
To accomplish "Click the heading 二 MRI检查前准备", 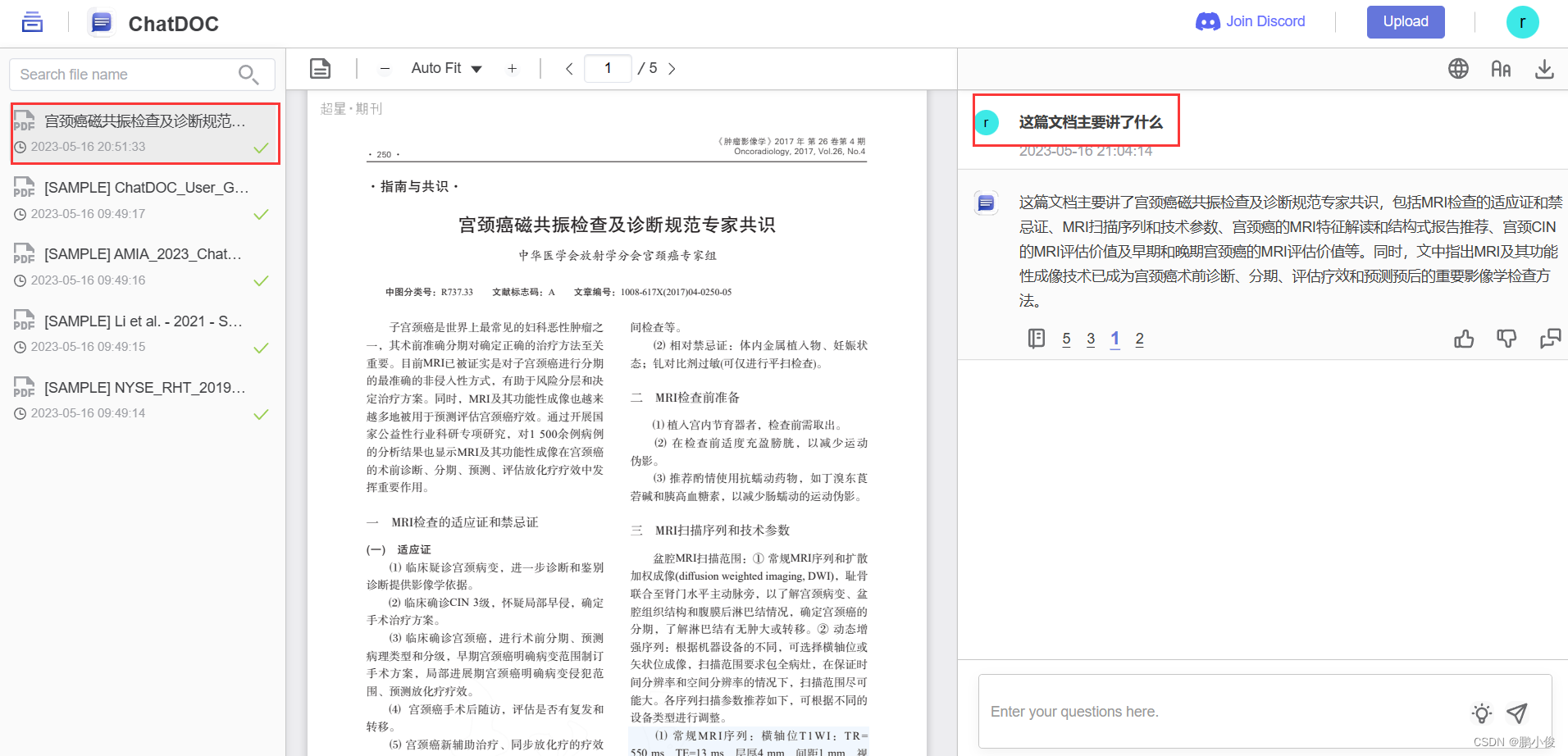I will pyautogui.click(x=685, y=398).
